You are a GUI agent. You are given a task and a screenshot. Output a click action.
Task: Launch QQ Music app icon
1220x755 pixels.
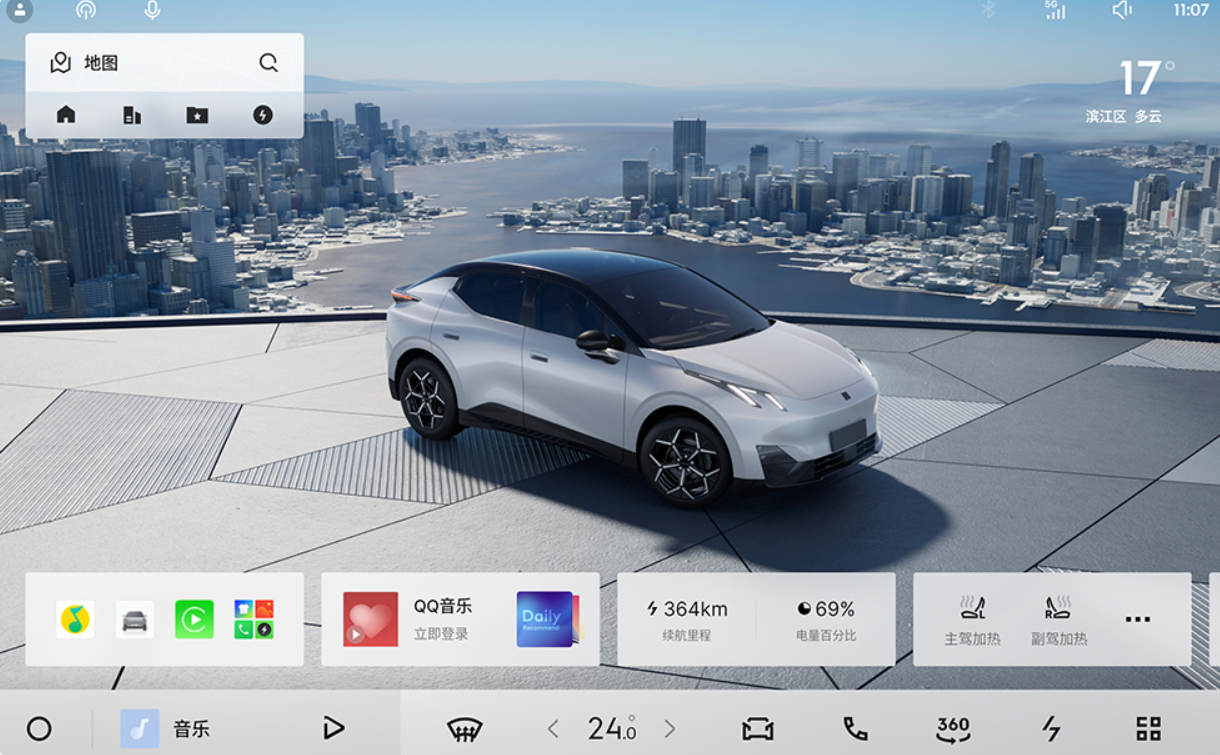75,619
